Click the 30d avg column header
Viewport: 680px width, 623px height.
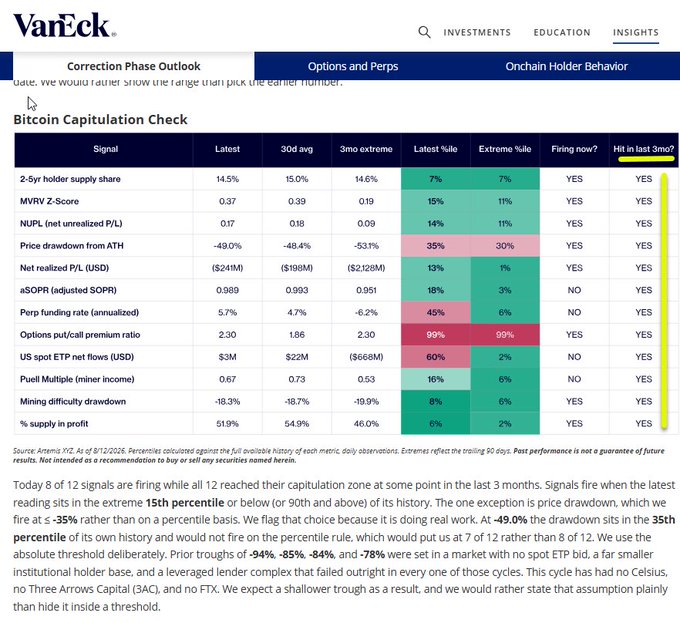point(297,149)
